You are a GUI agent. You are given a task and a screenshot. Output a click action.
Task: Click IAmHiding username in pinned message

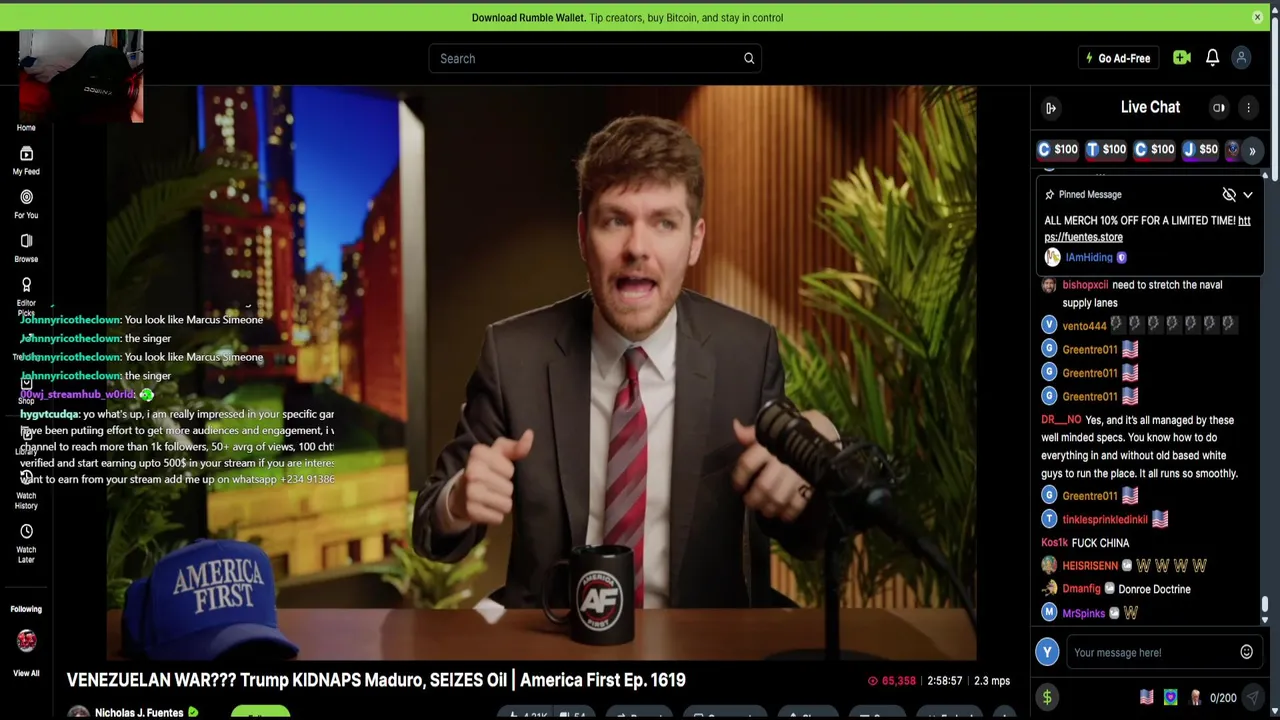point(1088,257)
